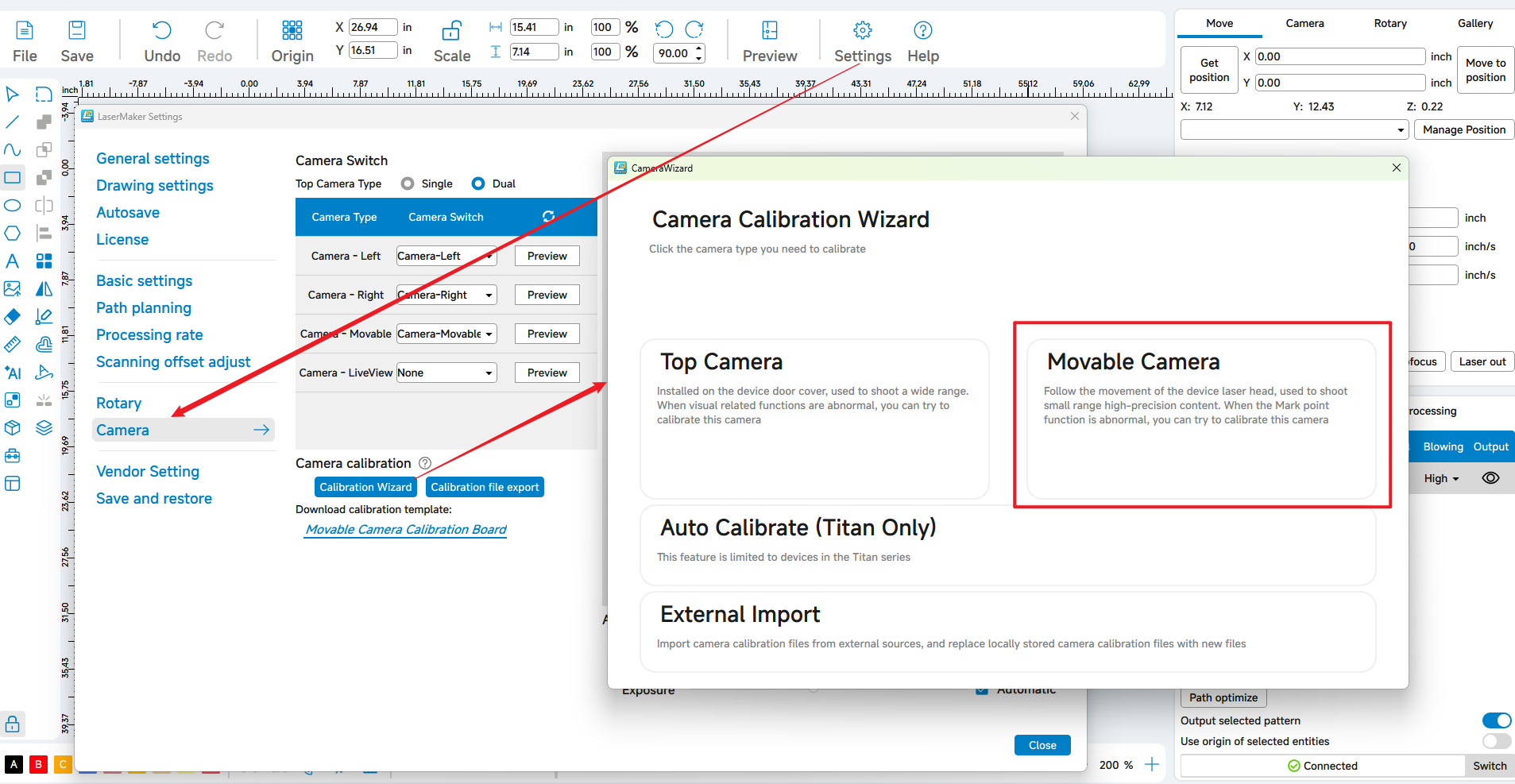Open the Origin grid selector
Screen dimensions: 1515x784
[292, 31]
